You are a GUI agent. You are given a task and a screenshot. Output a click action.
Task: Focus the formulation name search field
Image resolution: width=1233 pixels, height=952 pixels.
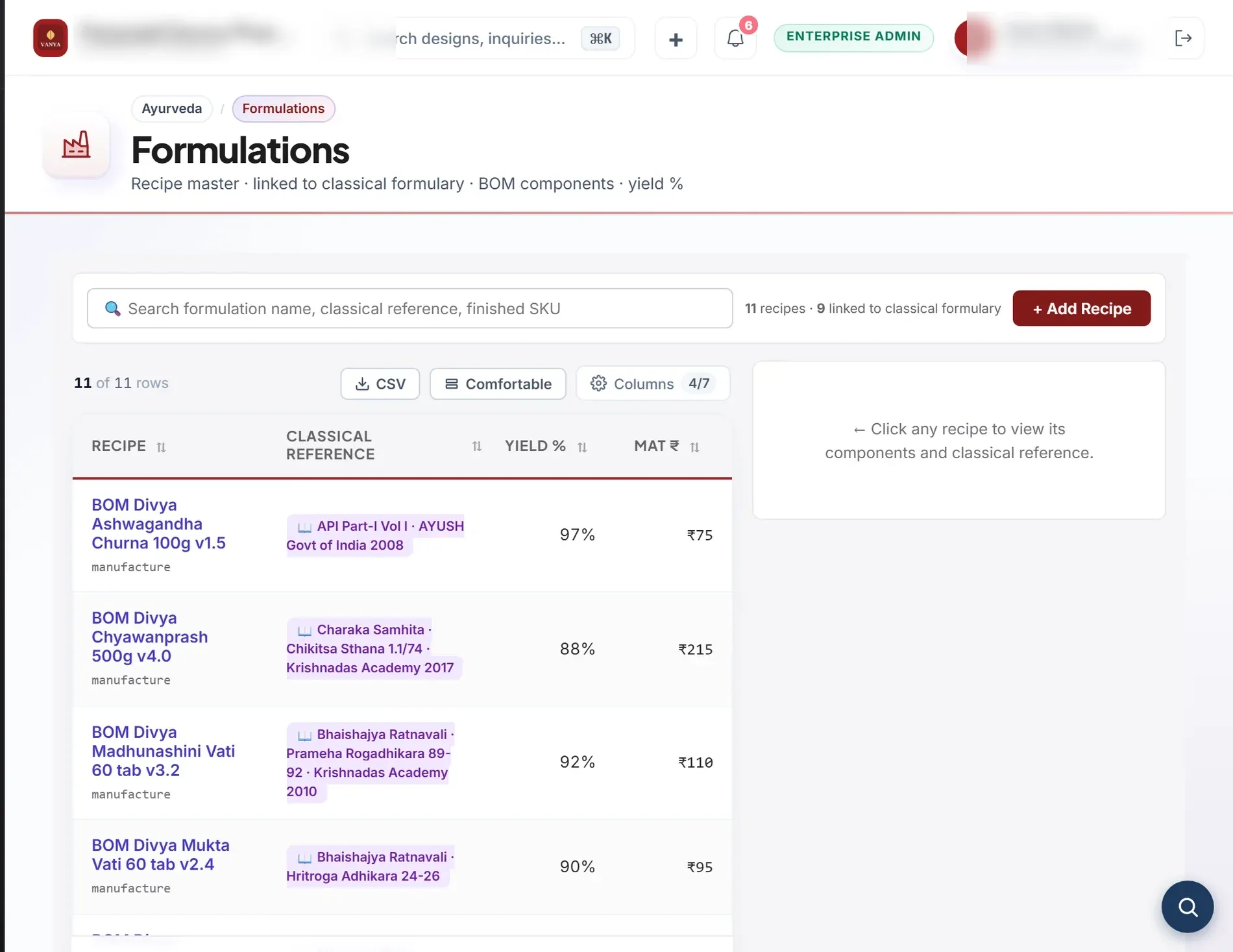410,308
